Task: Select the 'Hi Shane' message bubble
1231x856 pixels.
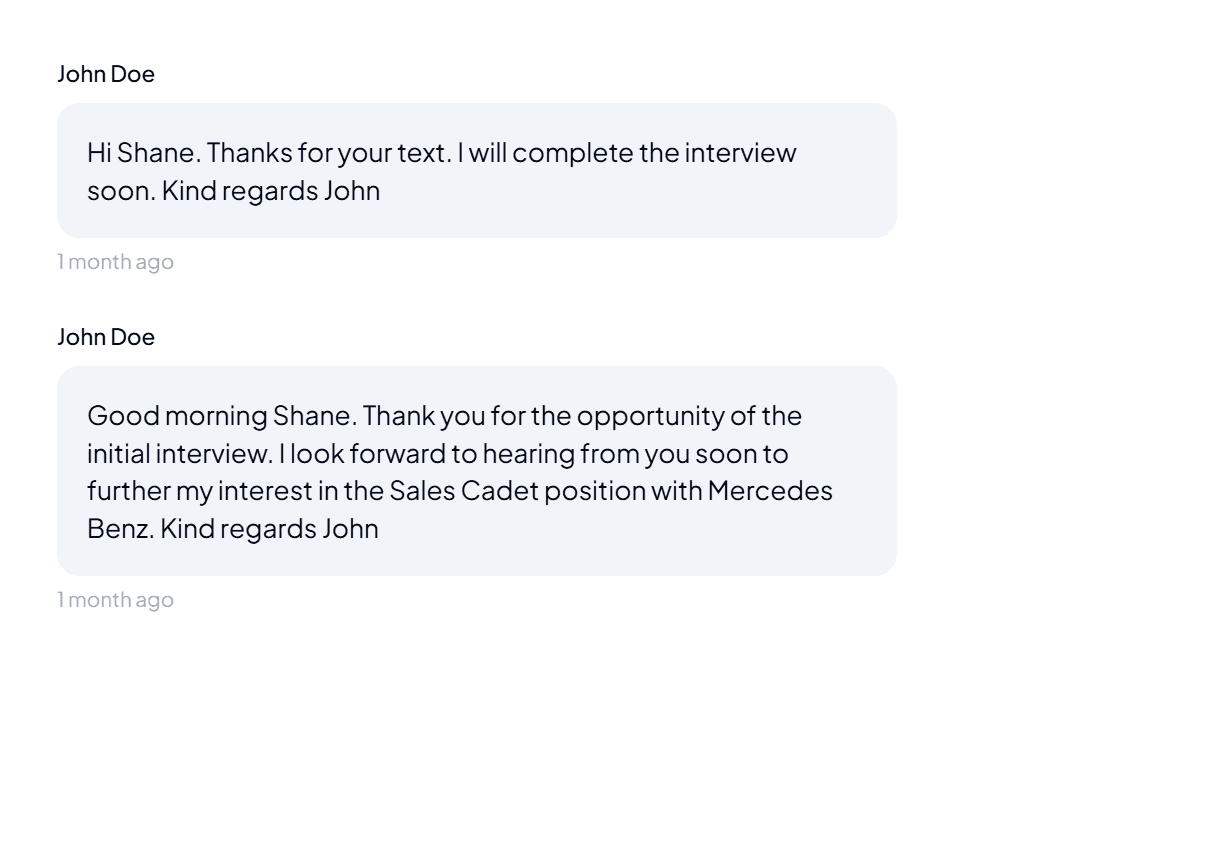Action: (x=477, y=171)
